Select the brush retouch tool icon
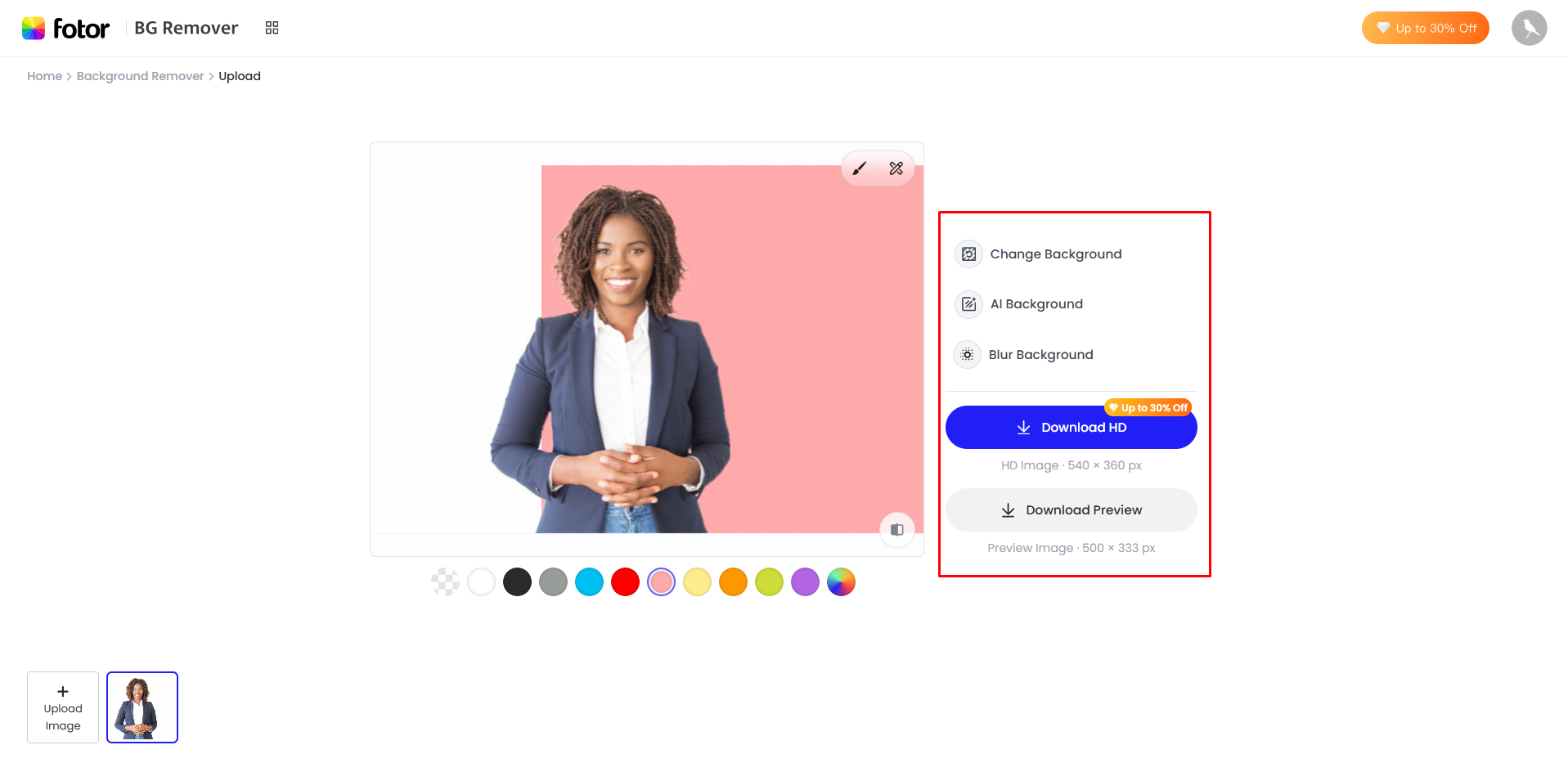1568x772 pixels. pyautogui.click(x=860, y=168)
